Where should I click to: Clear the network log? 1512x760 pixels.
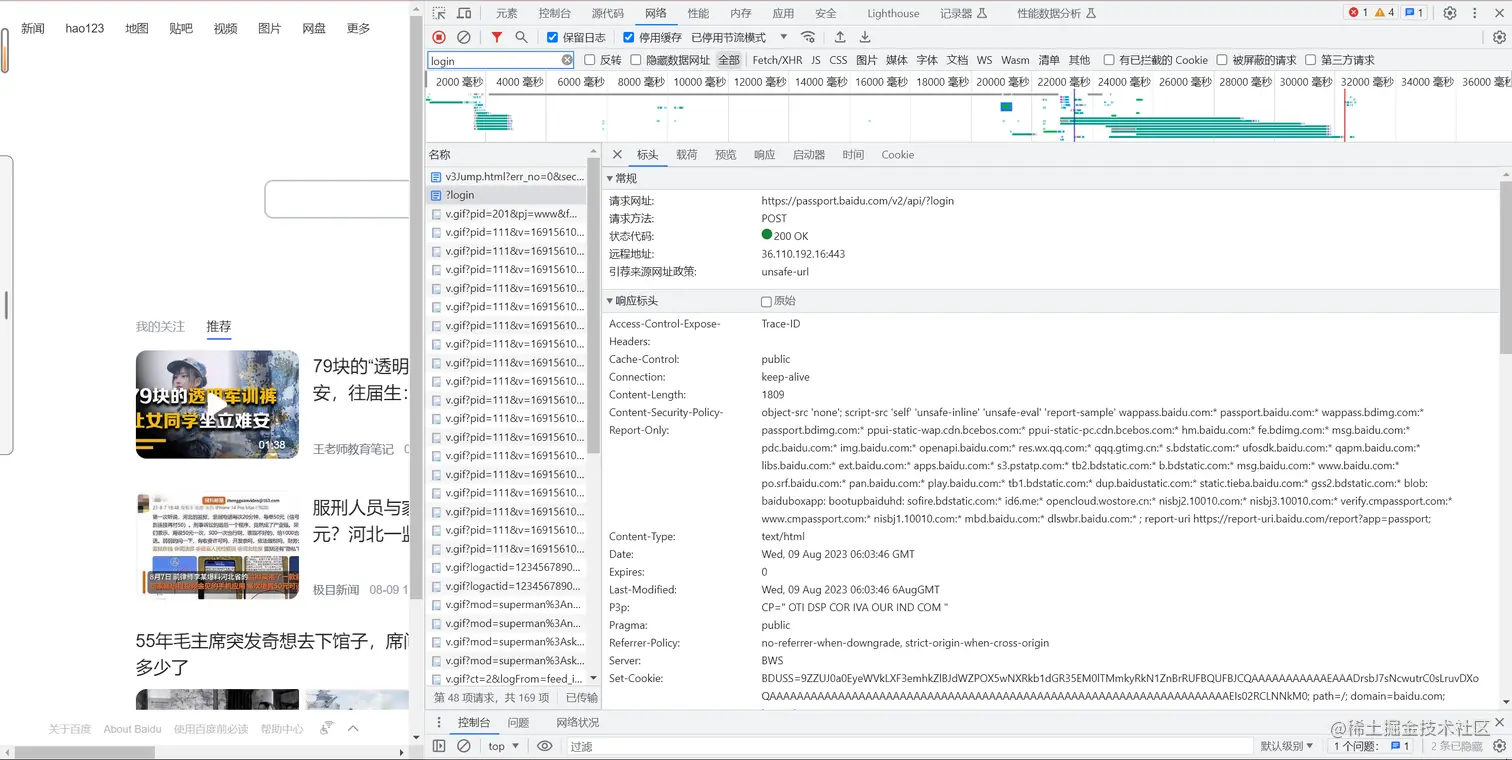coord(464,37)
